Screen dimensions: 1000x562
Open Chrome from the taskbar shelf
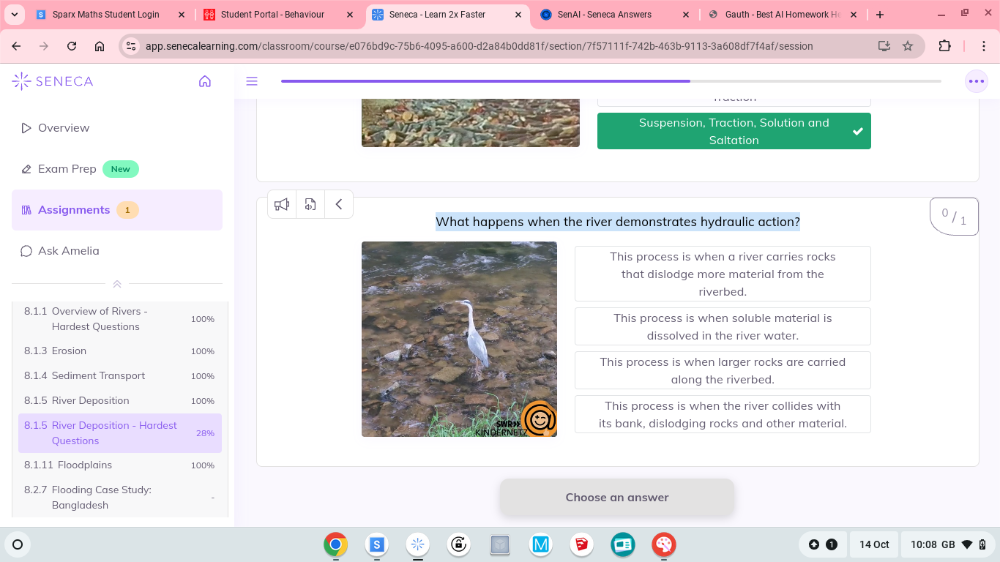(x=335, y=544)
